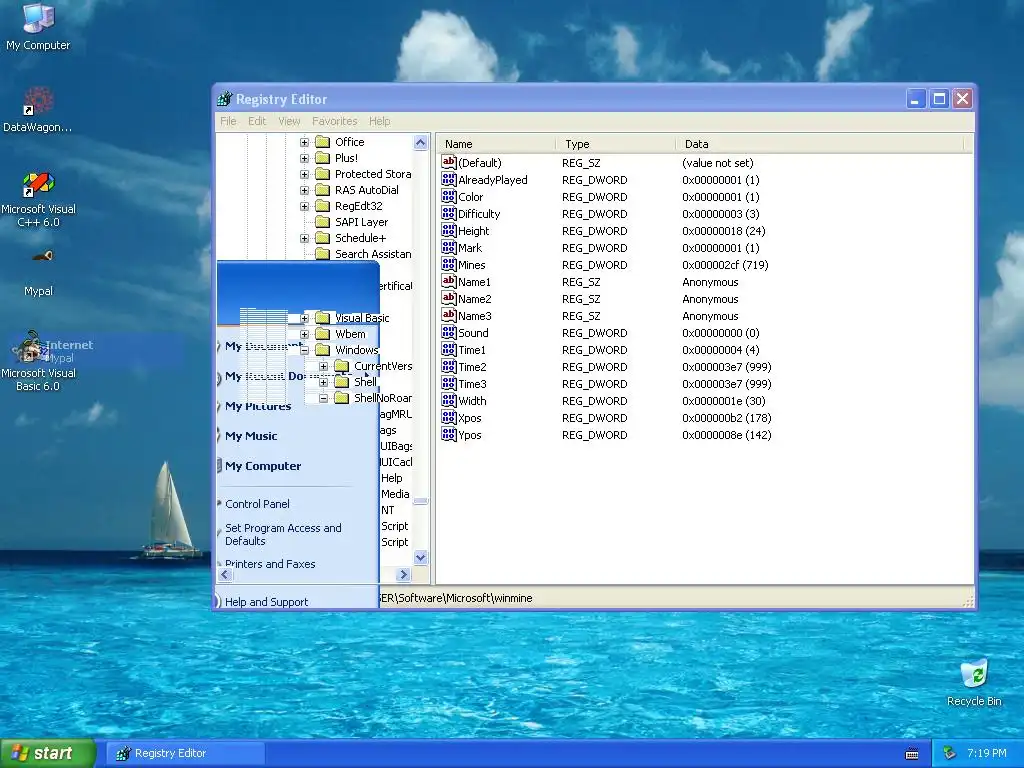Click tree pane scroll up arrow
This screenshot has height=768, width=1024.
click(x=421, y=142)
